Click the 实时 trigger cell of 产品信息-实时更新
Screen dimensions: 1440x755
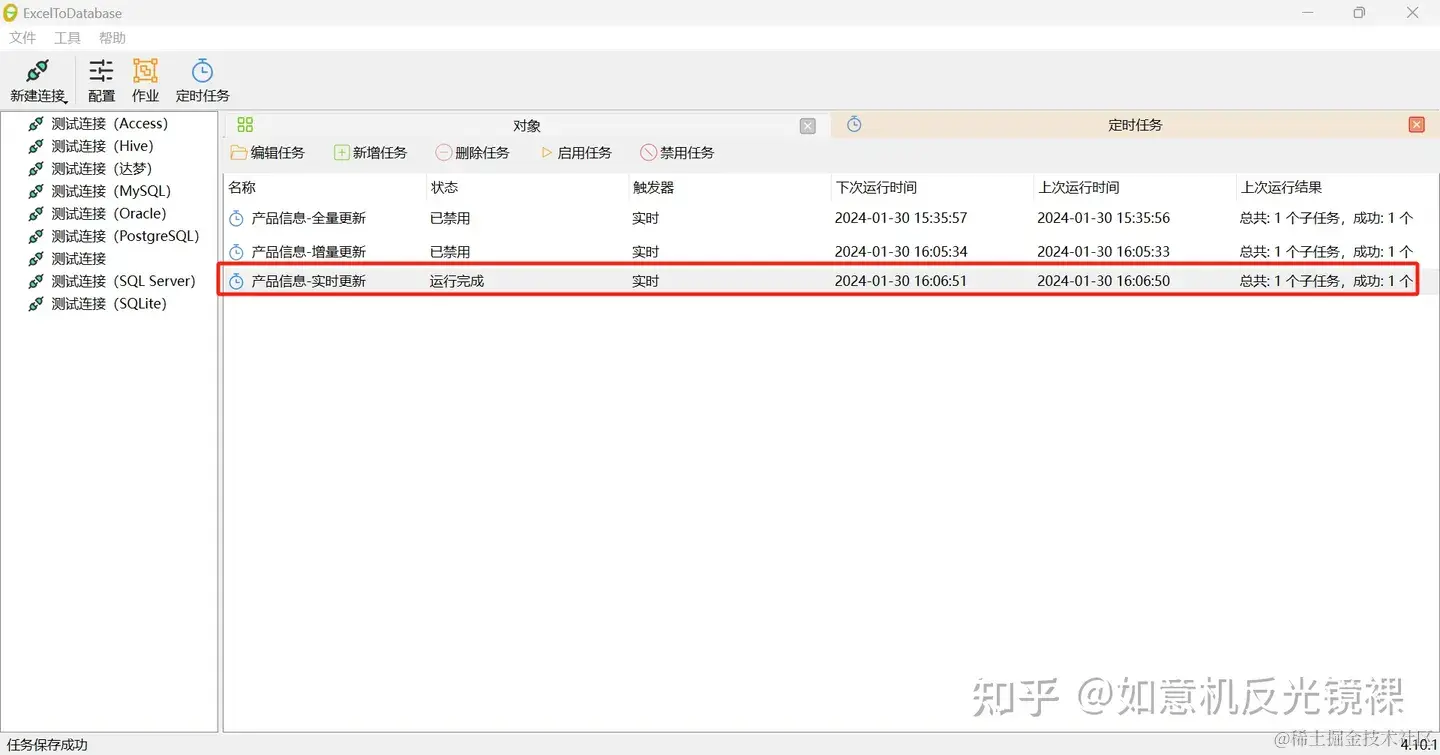click(x=646, y=282)
